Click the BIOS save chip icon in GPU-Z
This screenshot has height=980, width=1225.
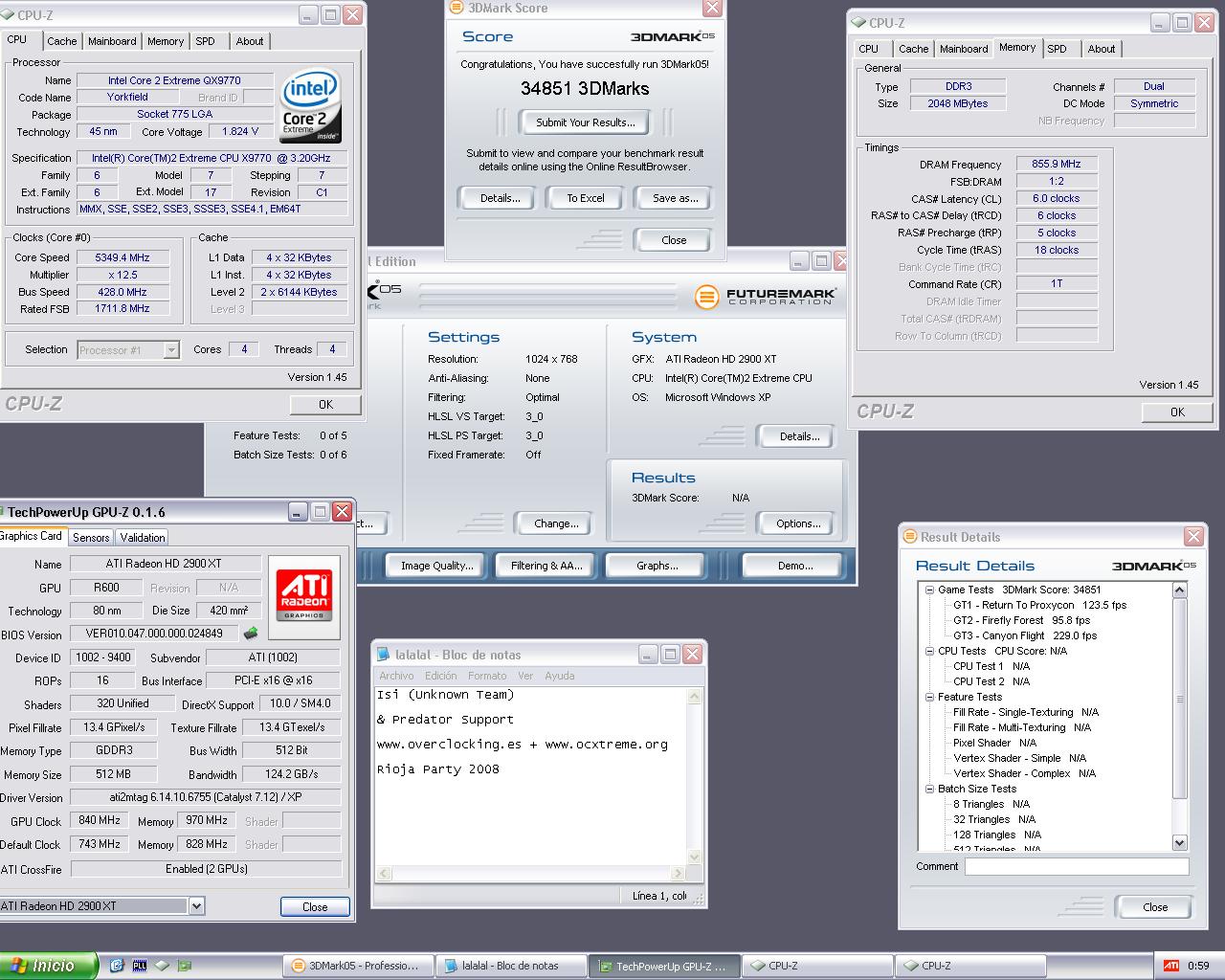pyautogui.click(x=251, y=633)
